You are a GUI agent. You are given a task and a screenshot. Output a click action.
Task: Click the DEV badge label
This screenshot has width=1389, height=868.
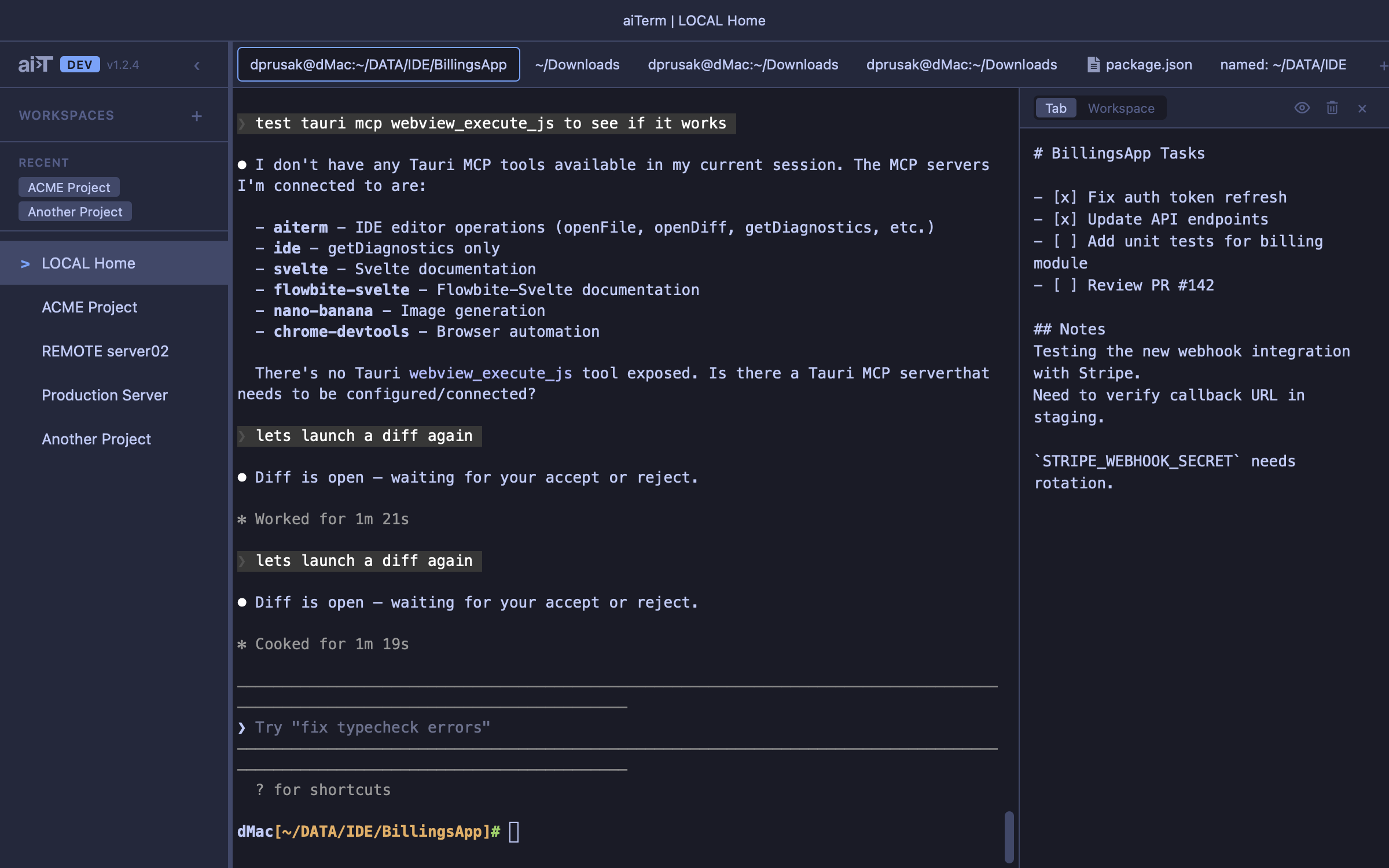click(x=80, y=64)
